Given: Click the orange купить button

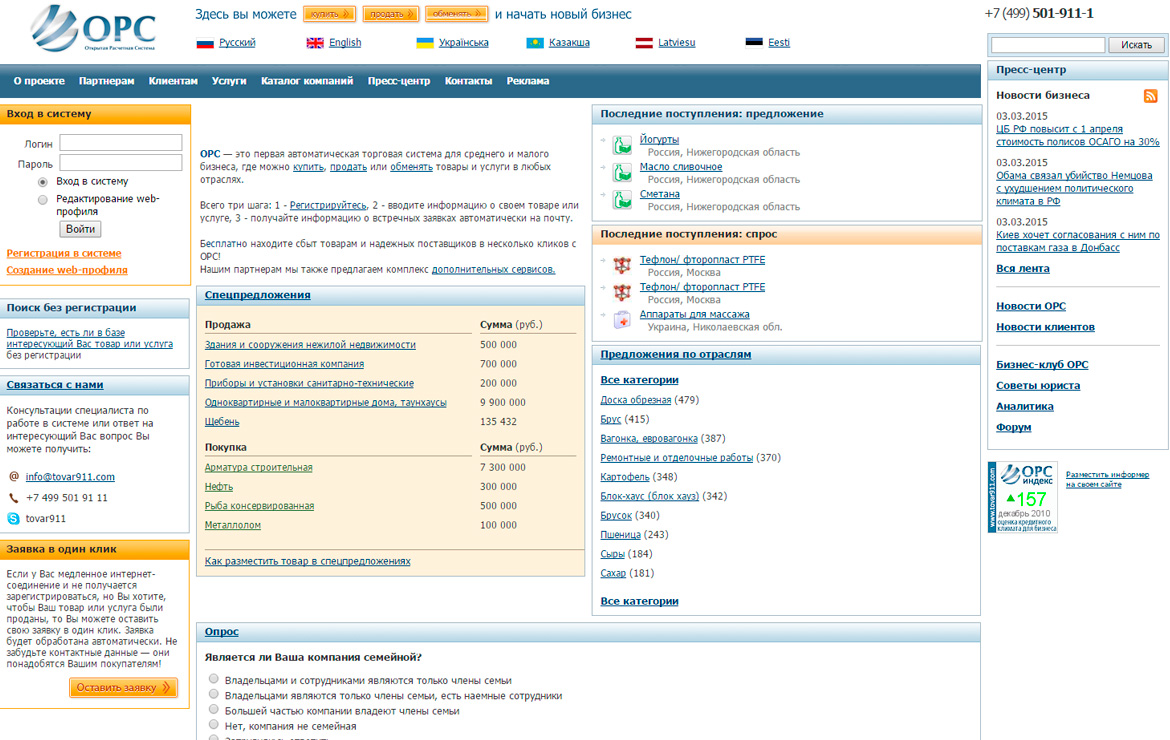Looking at the screenshot, I should 329,14.
